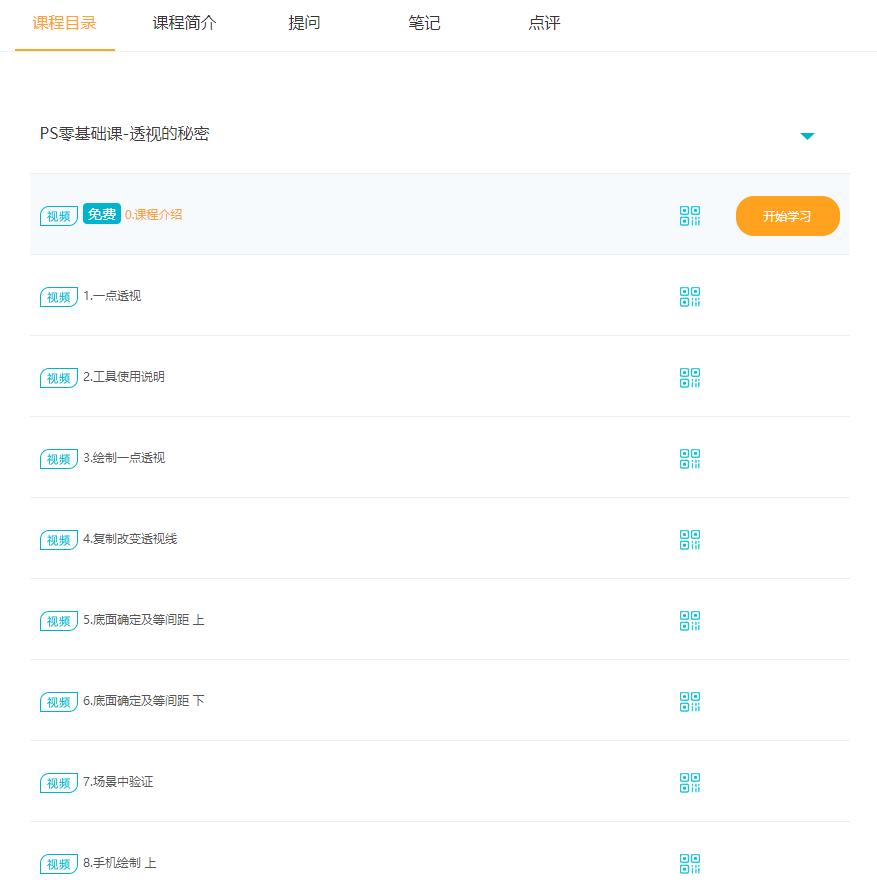Click the 免费 badge on the intro lesson
877x882 pixels.
point(101,214)
